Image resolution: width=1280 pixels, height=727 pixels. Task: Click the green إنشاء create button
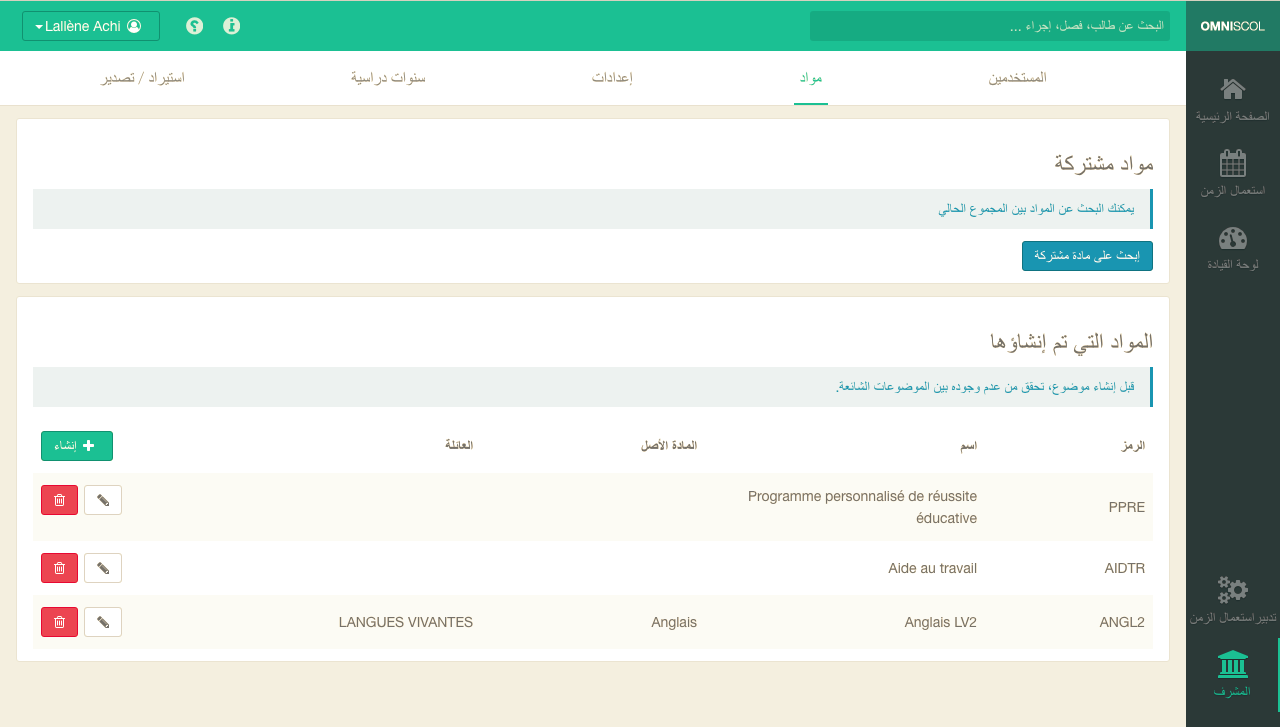tap(77, 446)
